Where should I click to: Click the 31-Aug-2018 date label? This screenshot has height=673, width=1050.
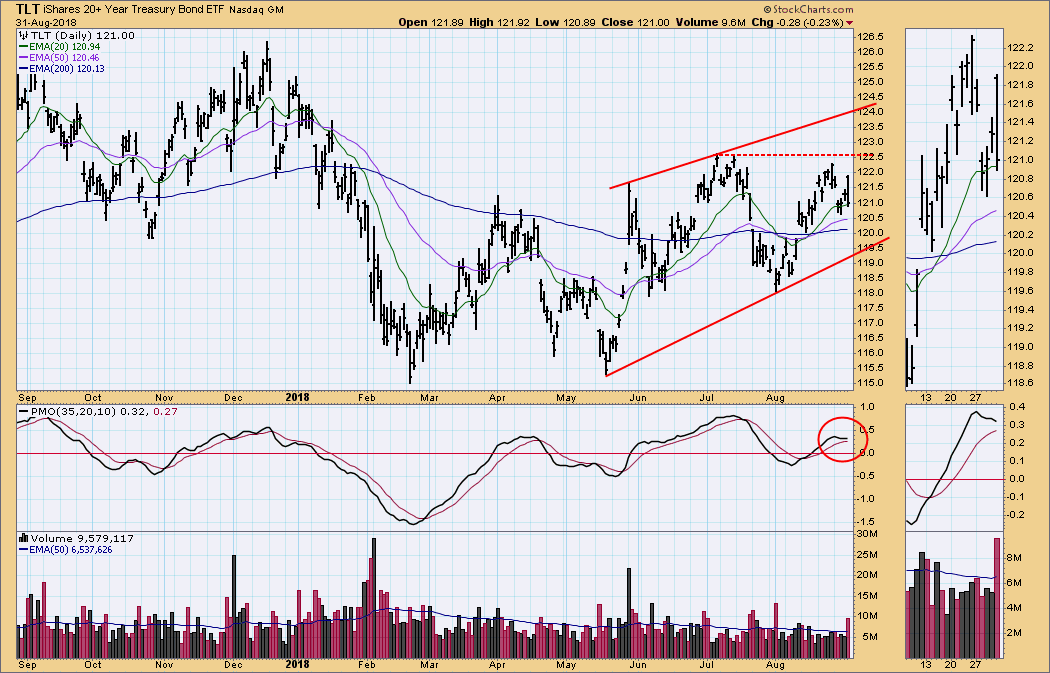pos(46,22)
